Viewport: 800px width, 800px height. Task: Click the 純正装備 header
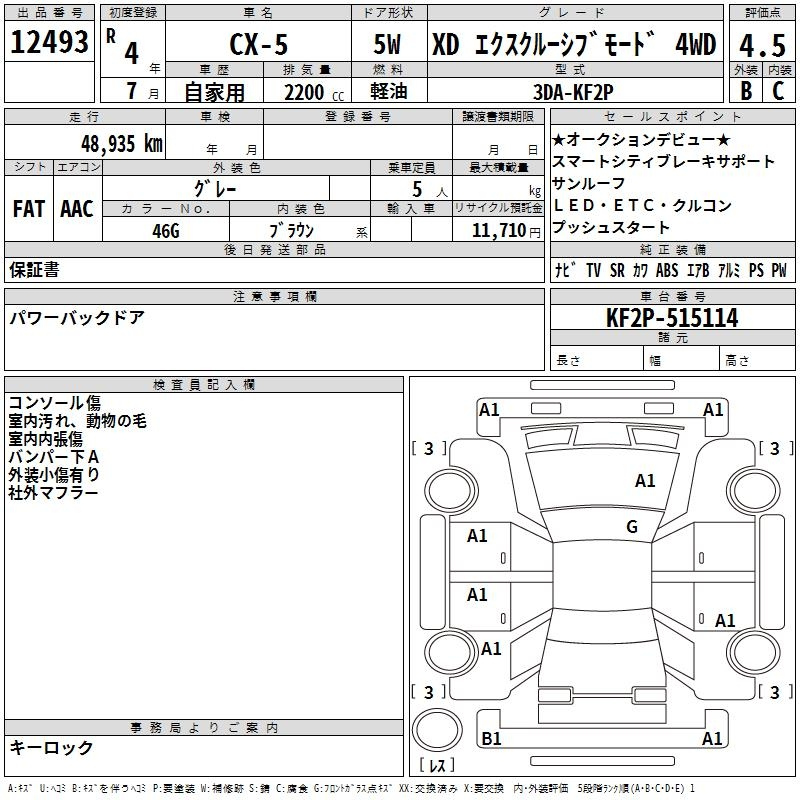672,249
